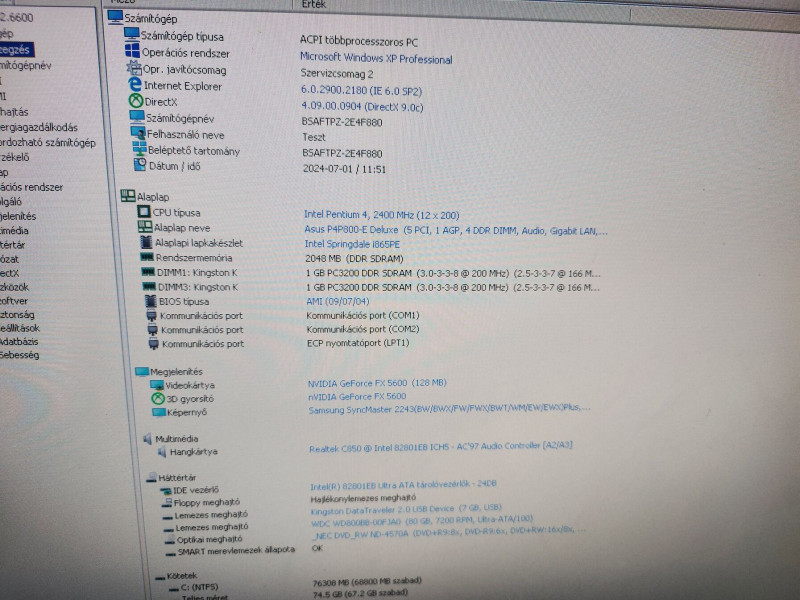The width and height of the screenshot is (800, 600).
Task: Click the BSAFTPZ-2E4F880 computer name value
Action: pos(342,122)
